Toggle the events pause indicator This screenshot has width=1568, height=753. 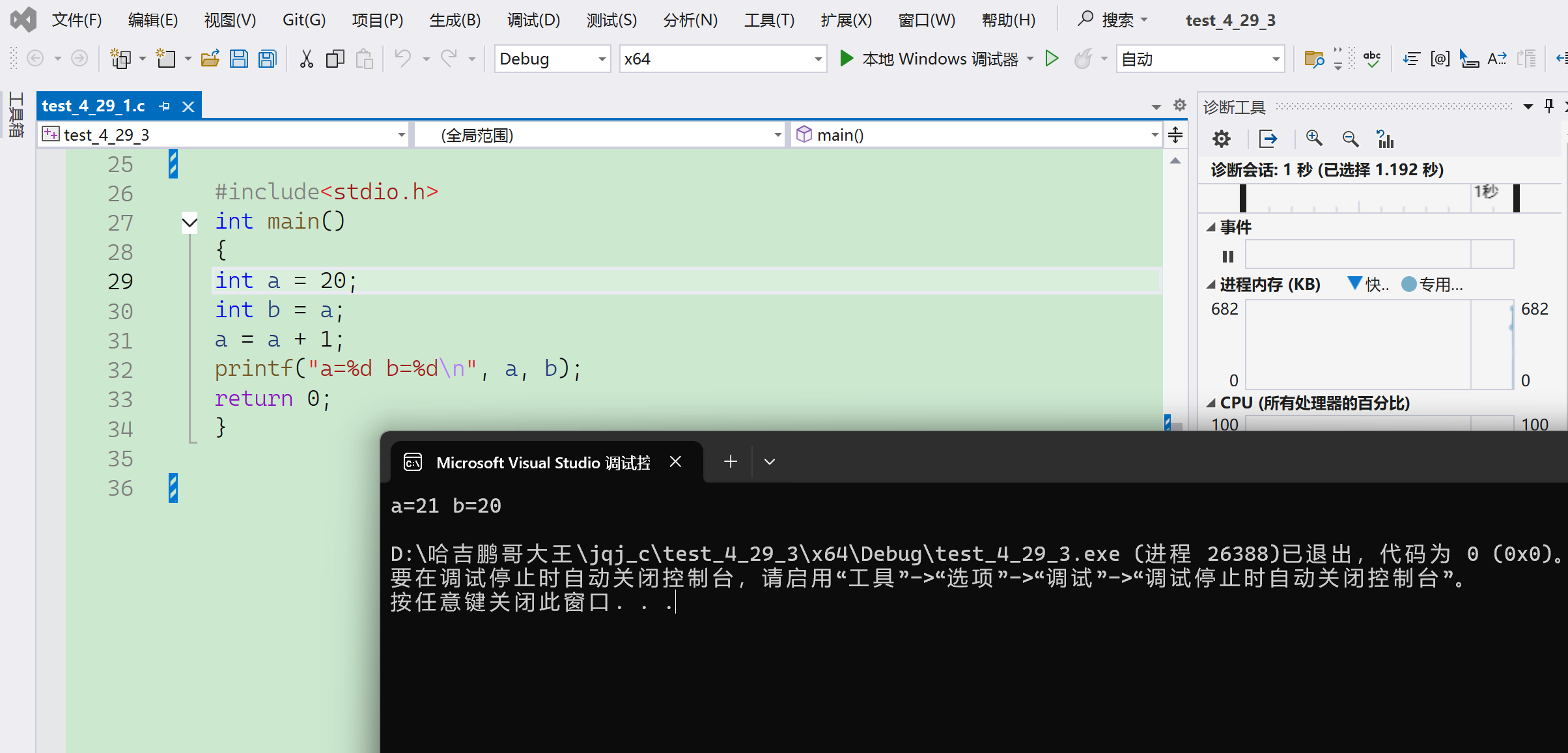pos(1227,256)
